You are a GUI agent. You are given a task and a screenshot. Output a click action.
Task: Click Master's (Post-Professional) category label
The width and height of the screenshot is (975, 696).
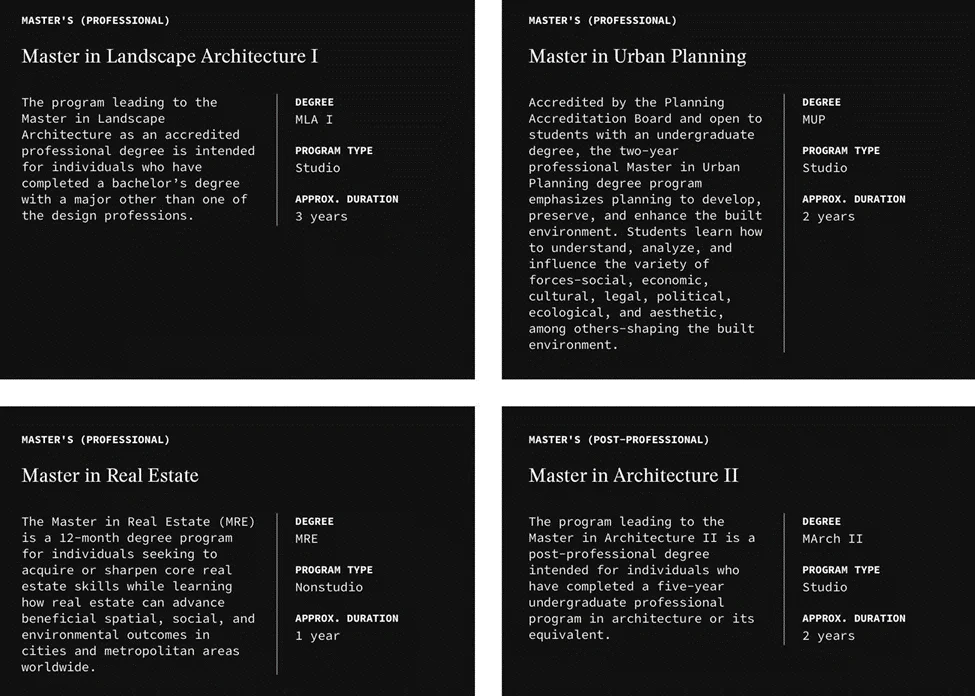618,440
